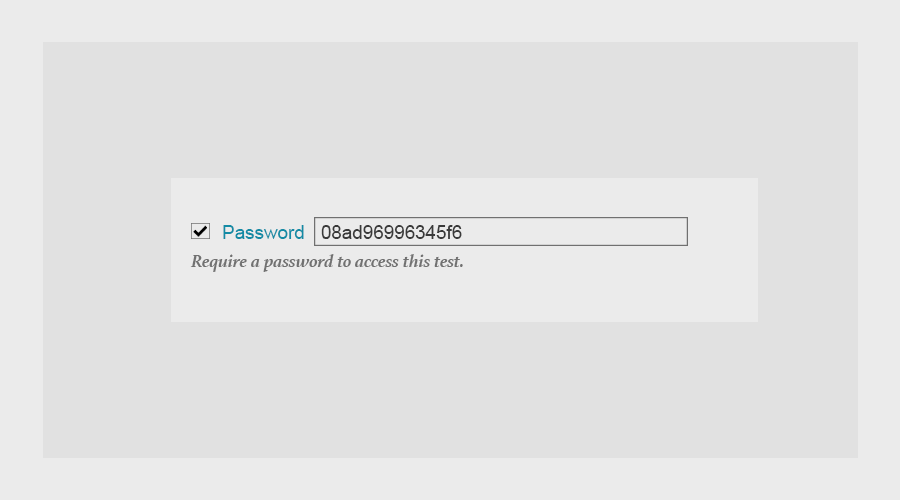
Task: Click the letter "P" of the Password label
Action: [228, 232]
